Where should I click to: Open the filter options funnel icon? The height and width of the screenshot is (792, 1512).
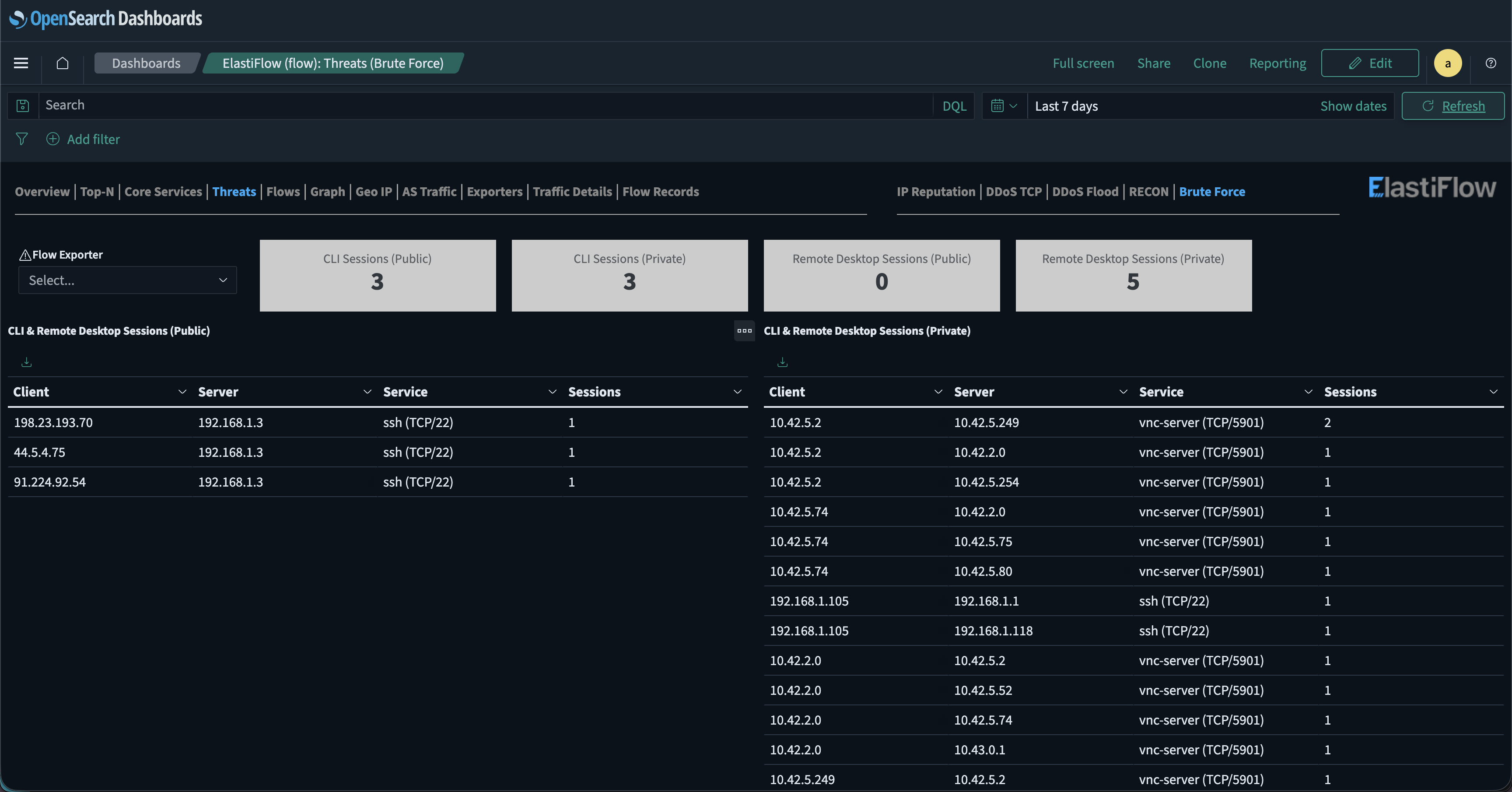pyautogui.click(x=22, y=139)
